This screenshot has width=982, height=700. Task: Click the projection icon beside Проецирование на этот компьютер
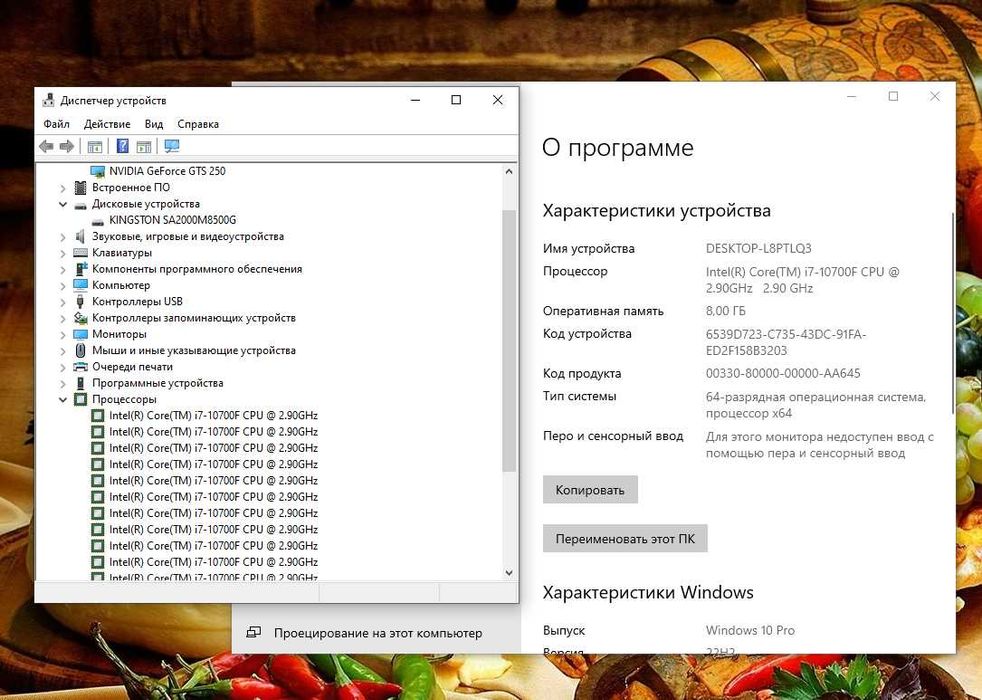coord(254,632)
